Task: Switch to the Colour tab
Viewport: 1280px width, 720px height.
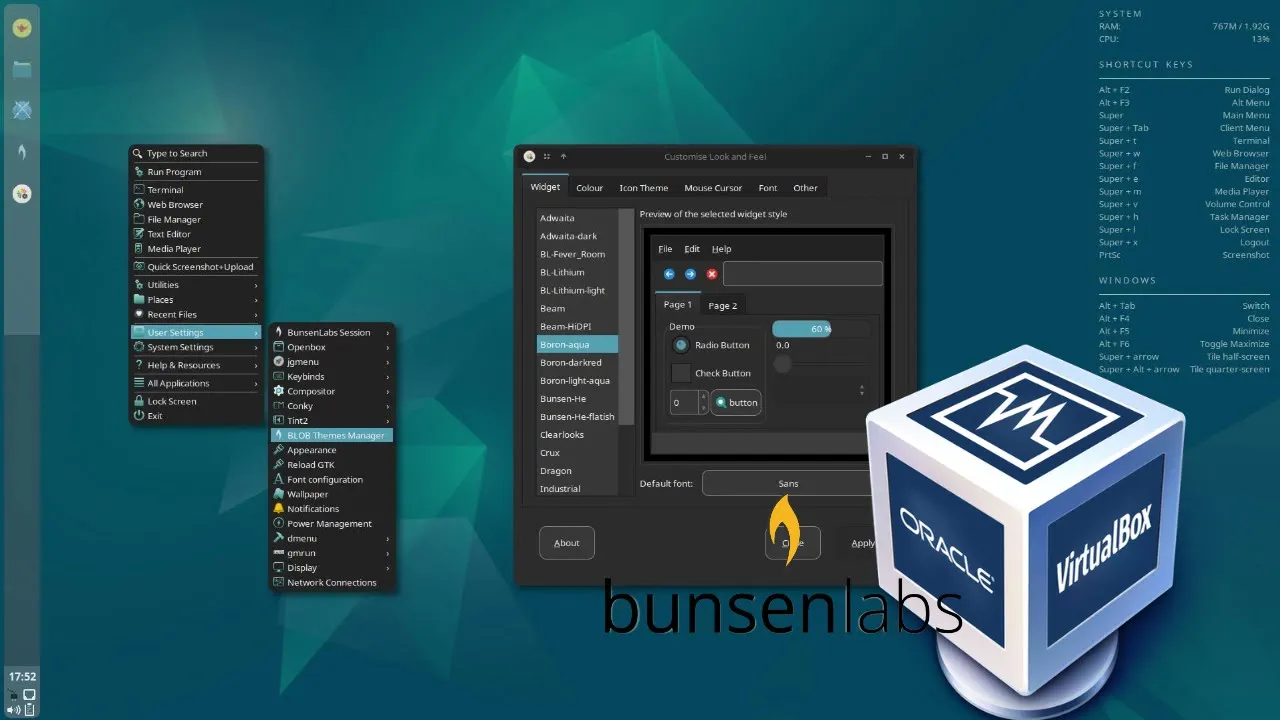Action: pyautogui.click(x=589, y=188)
